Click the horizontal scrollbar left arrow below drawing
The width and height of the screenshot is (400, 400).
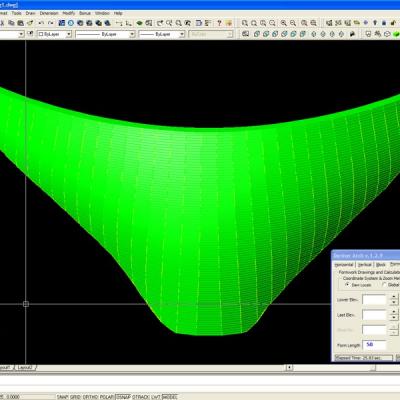[x=289, y=367]
